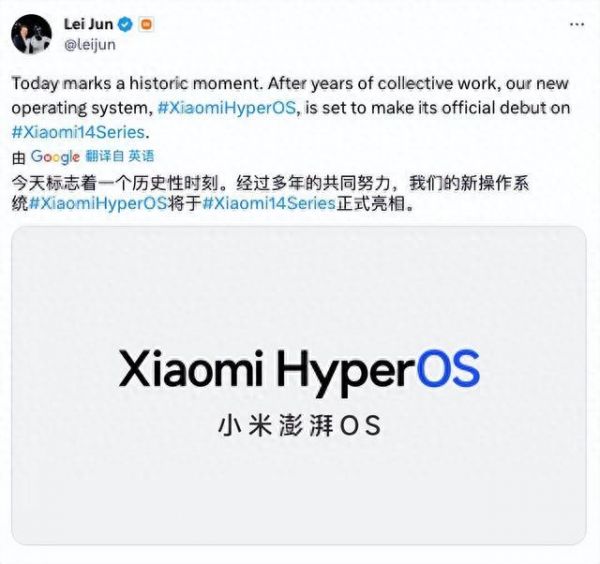600x564 pixels.
Task: Click the 由 character before Google
Action: [18, 157]
